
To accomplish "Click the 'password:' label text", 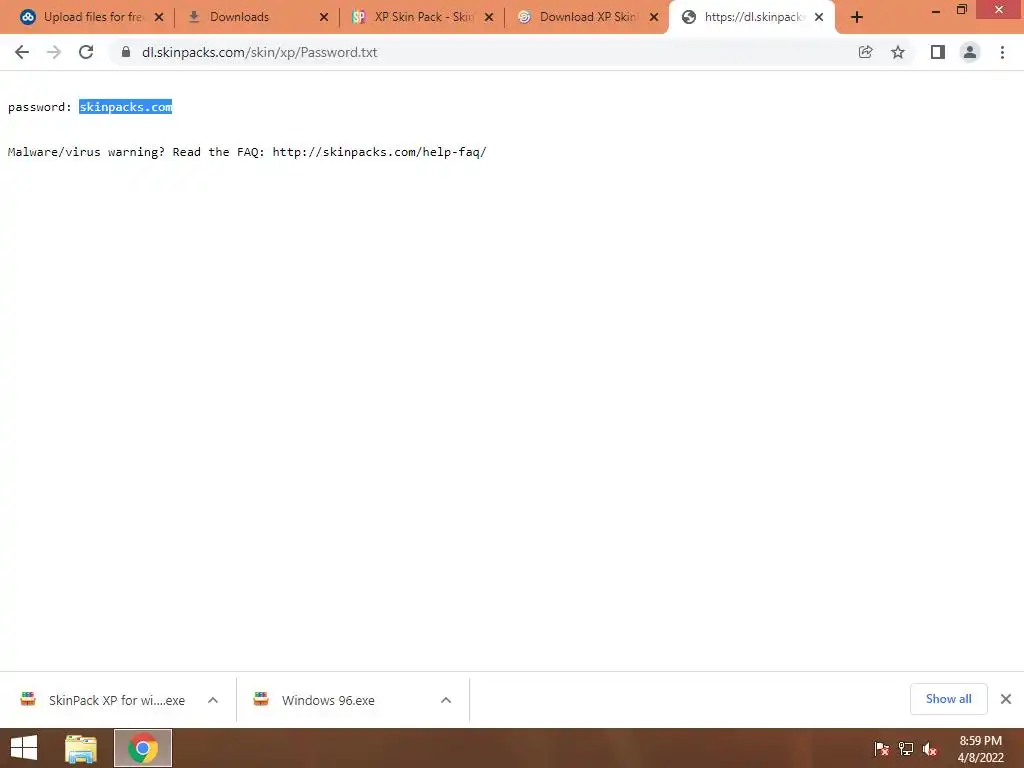I will pyautogui.click(x=40, y=107).
